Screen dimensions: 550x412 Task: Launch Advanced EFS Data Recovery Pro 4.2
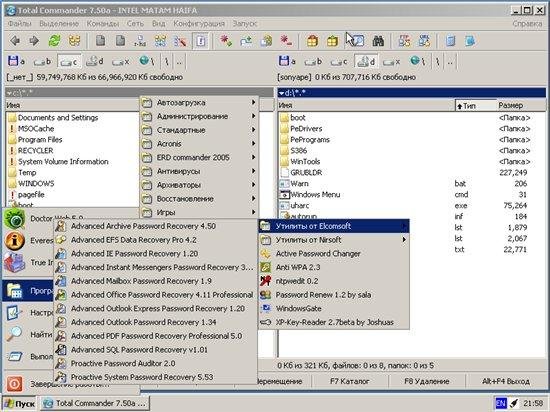[155, 240]
